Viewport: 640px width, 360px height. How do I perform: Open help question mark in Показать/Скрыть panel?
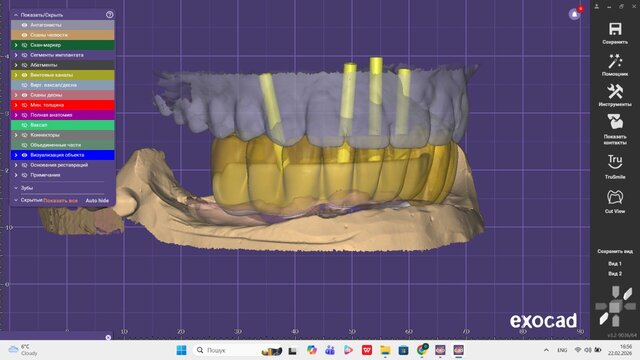click(109, 15)
